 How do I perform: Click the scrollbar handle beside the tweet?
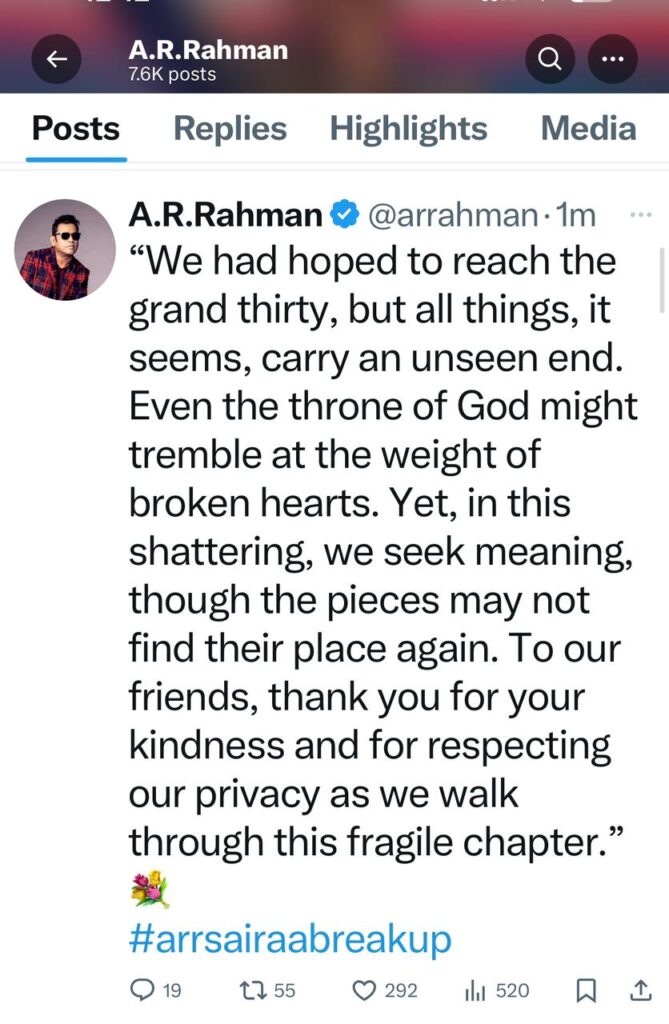click(662, 281)
